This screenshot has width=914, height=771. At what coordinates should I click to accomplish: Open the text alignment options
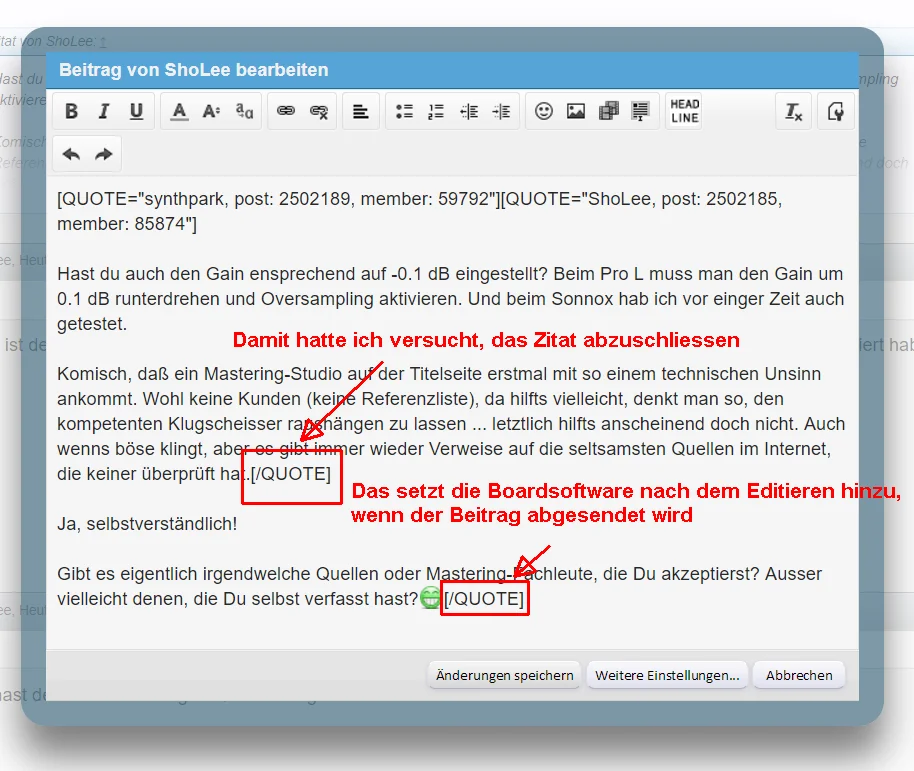click(361, 111)
